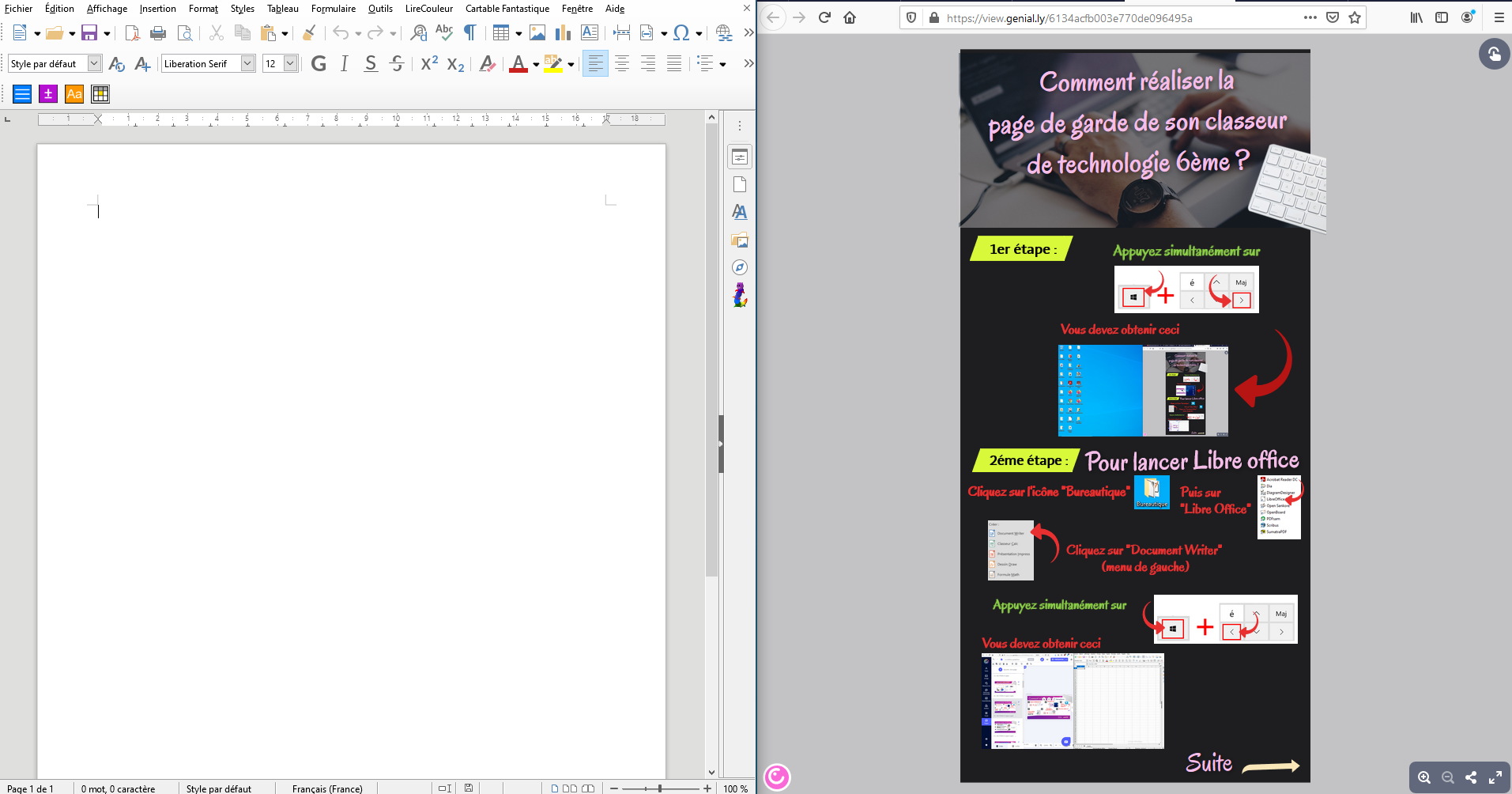The height and width of the screenshot is (794, 1512).
Task: Toggle italic I formatting
Action: 345,63
